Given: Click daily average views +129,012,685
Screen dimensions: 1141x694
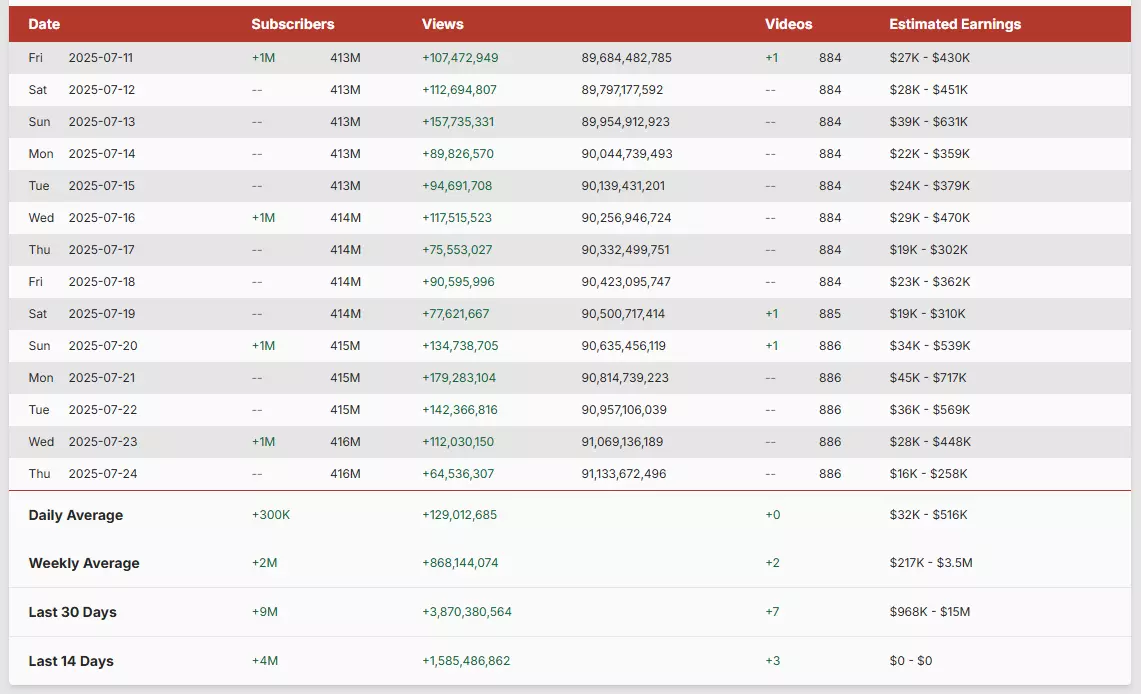Looking at the screenshot, I should point(459,514).
